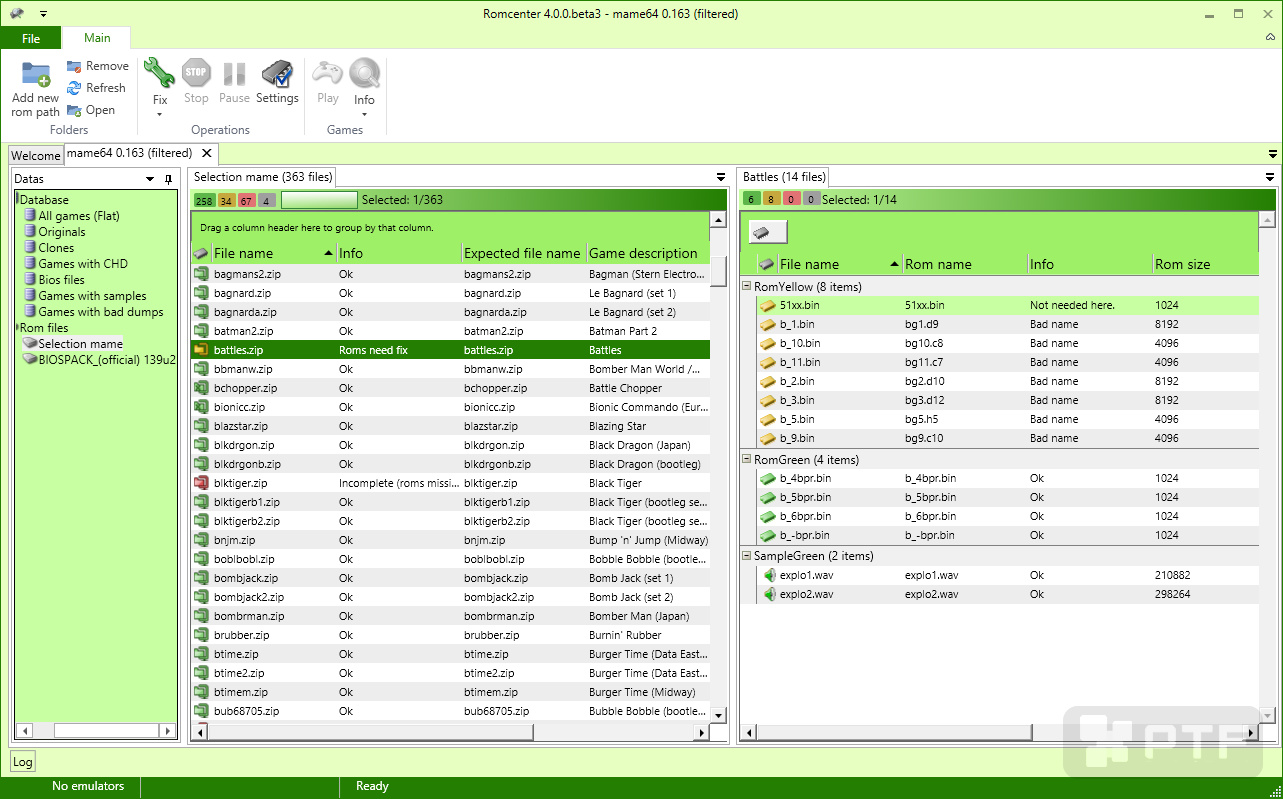Collapse the SampleGreen (2 items) group

746,556
